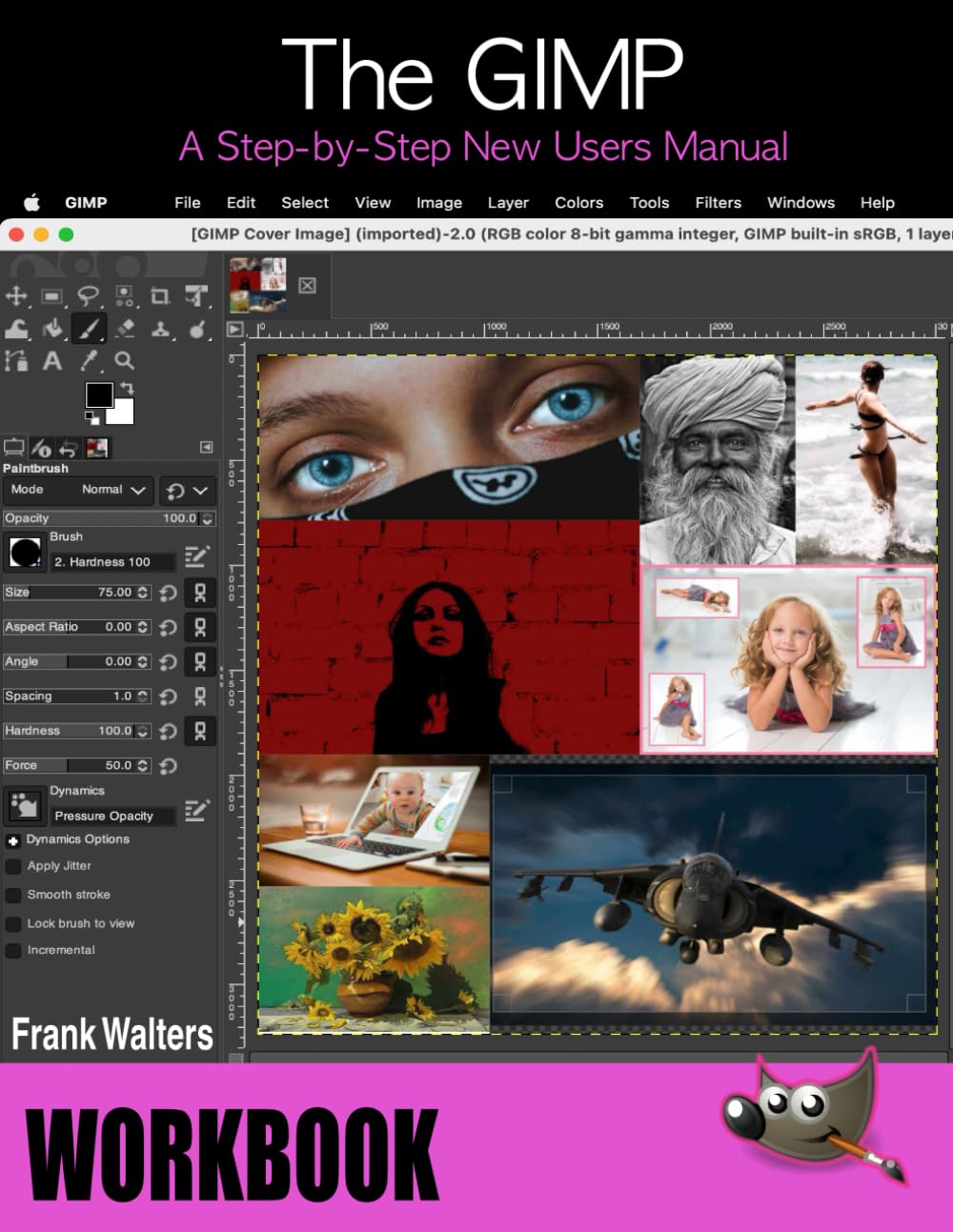
Task: Open the Colors menu
Action: pyautogui.click(x=578, y=202)
